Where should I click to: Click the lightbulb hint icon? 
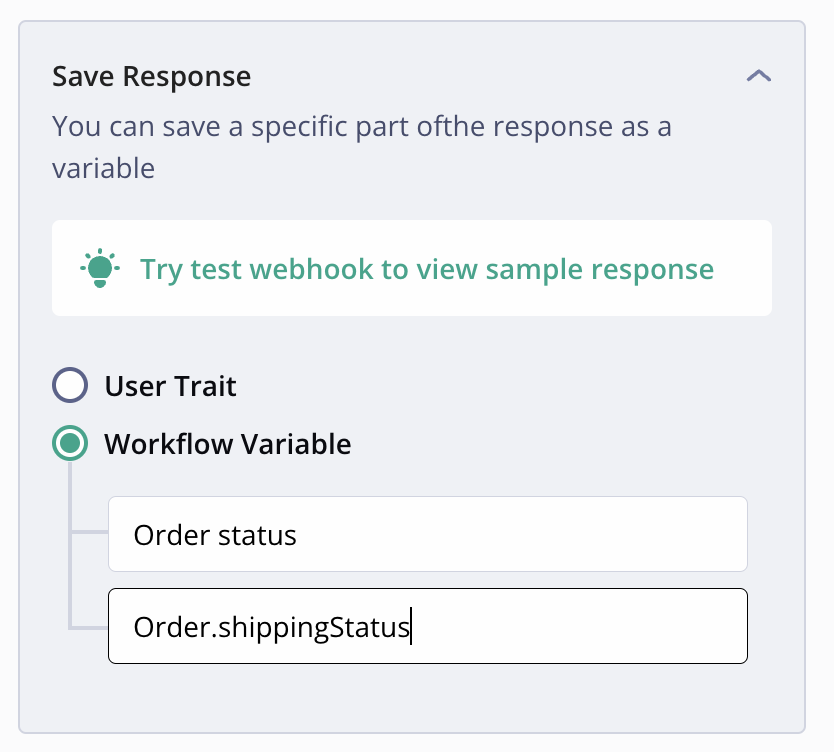(100, 268)
